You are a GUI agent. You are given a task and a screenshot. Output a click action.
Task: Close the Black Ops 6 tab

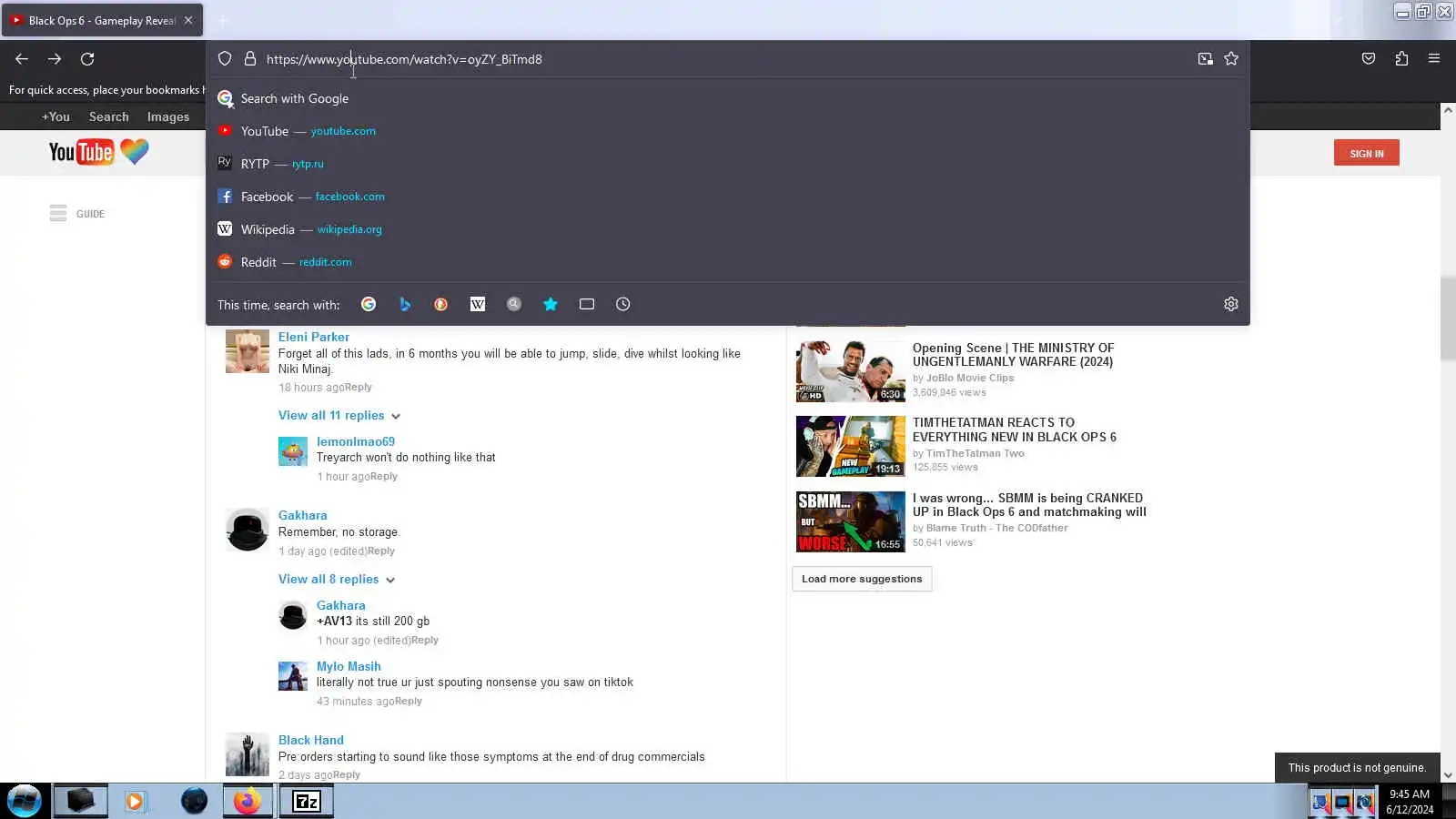pyautogui.click(x=188, y=20)
